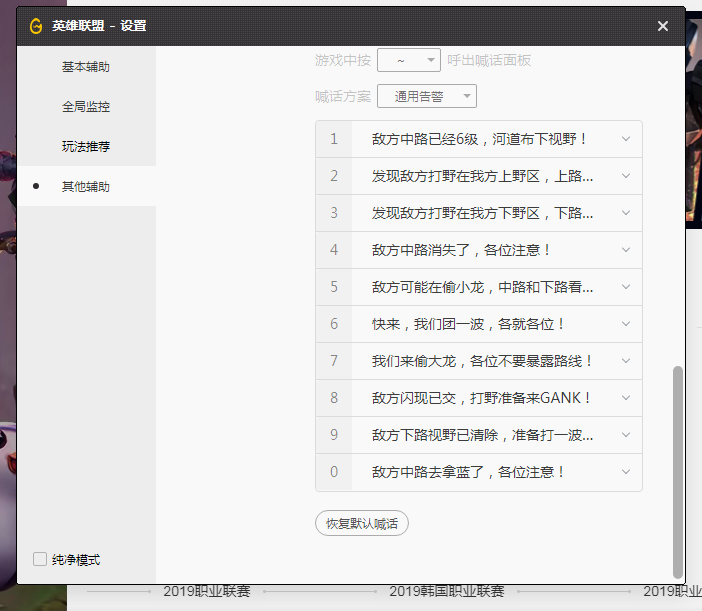702x611 pixels.
Task: Open the hotkey dropdown showing ~
Action: [408, 60]
